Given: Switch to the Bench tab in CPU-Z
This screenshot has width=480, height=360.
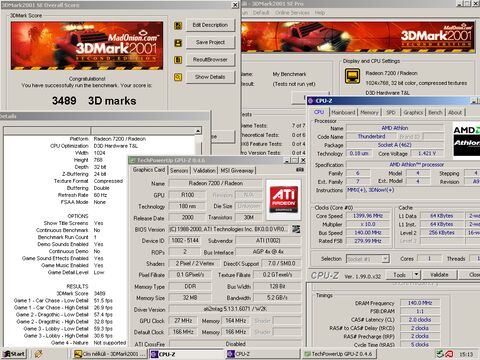Looking at the screenshot, I should coord(435,113).
